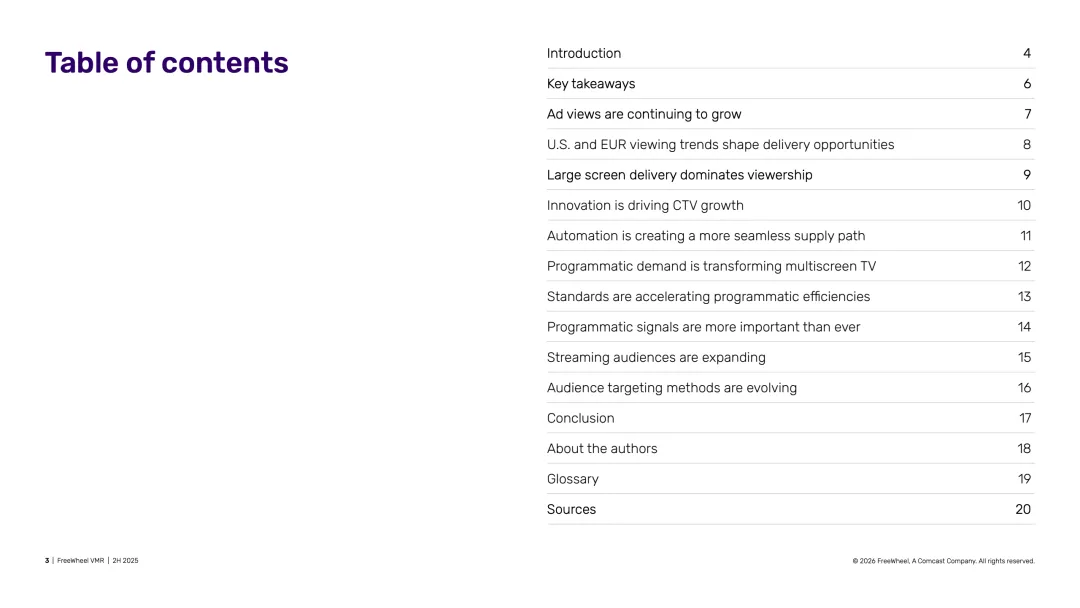1080x608 pixels.
Task: Click 'Streaming audiences are expanding'
Action: pyautogui.click(x=656, y=358)
